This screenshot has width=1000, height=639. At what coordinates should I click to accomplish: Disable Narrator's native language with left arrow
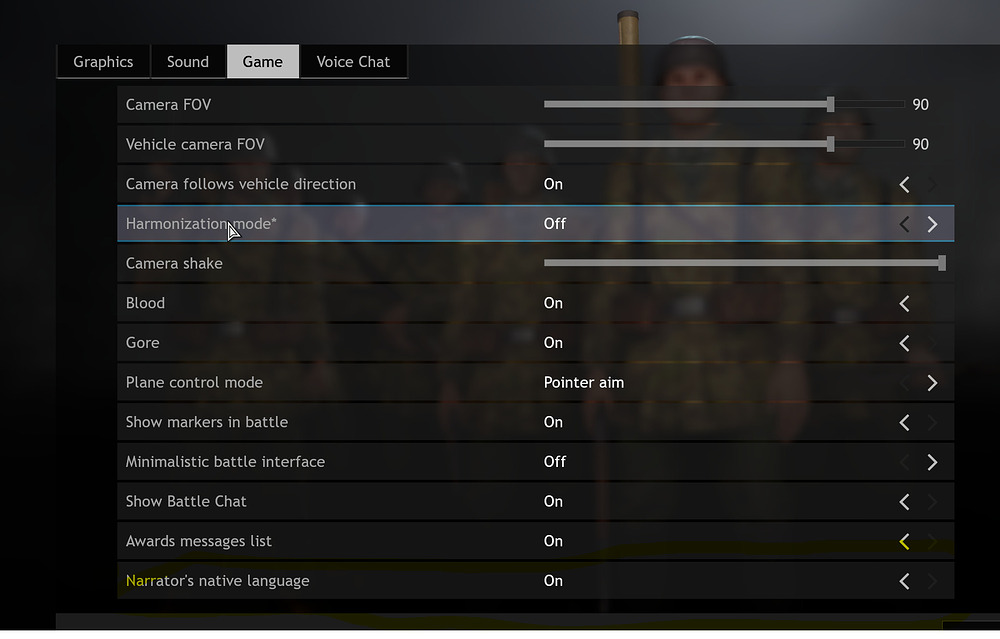click(x=904, y=581)
